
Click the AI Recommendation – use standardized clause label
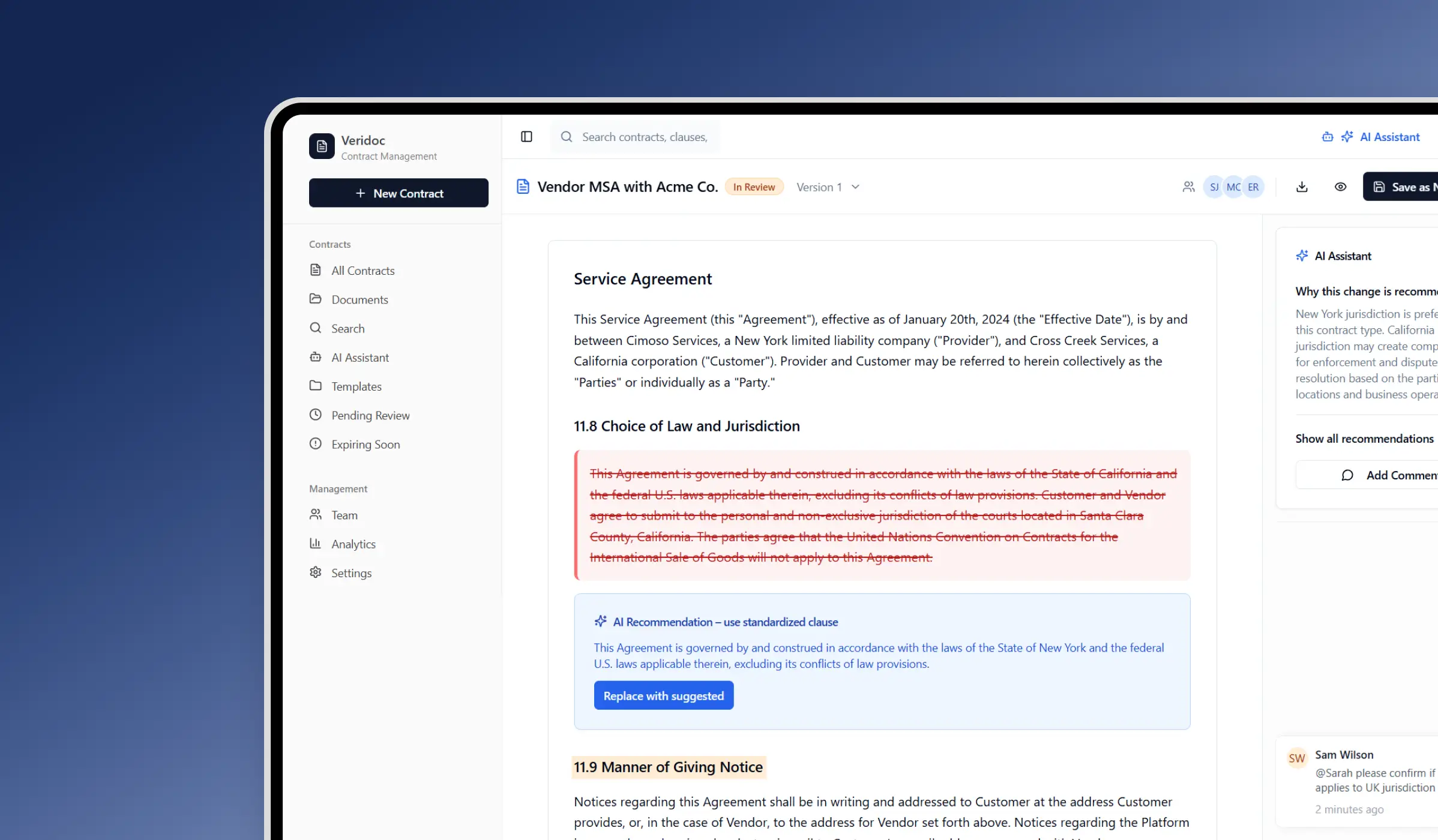(726, 622)
